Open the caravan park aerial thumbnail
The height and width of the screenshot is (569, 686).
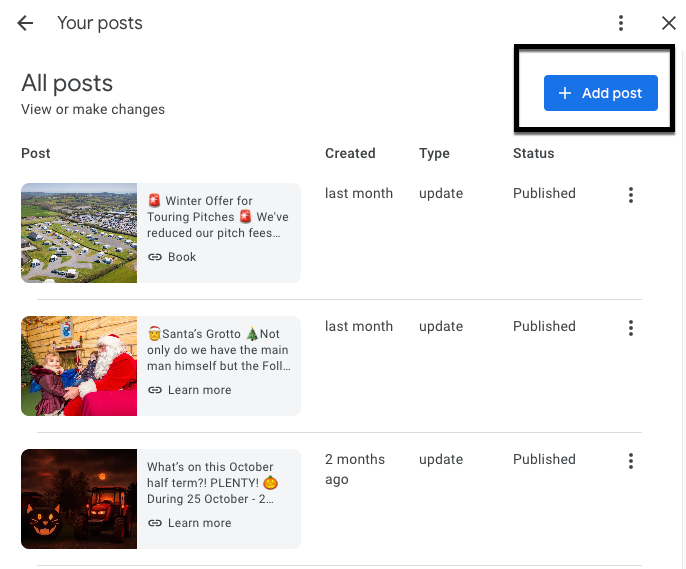point(79,233)
